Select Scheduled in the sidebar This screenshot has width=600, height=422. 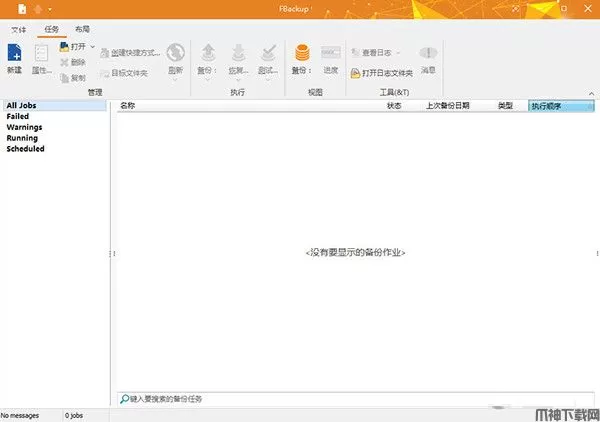[x=25, y=149]
